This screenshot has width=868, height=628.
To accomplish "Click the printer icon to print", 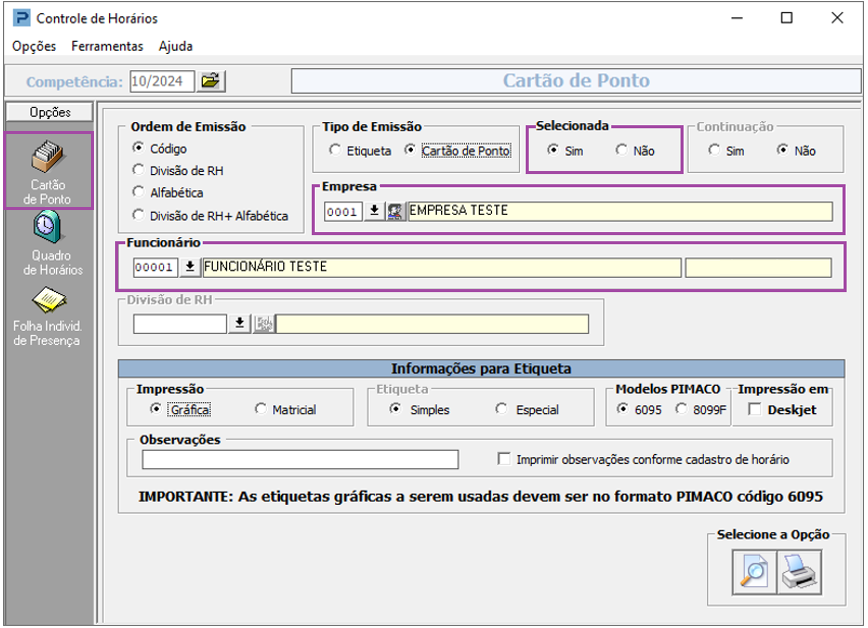I will pos(798,572).
